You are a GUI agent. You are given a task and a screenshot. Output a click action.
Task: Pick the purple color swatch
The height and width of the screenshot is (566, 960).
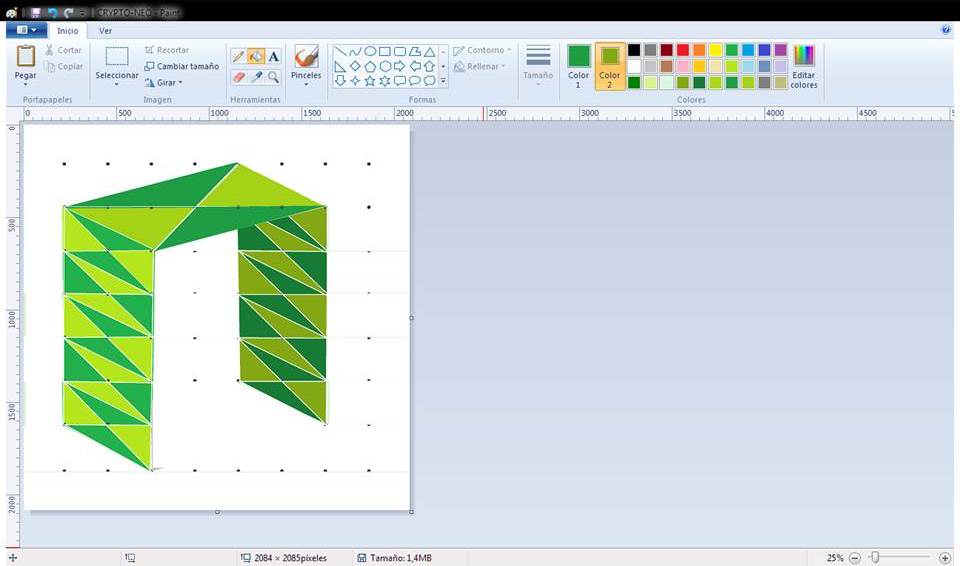(781, 50)
